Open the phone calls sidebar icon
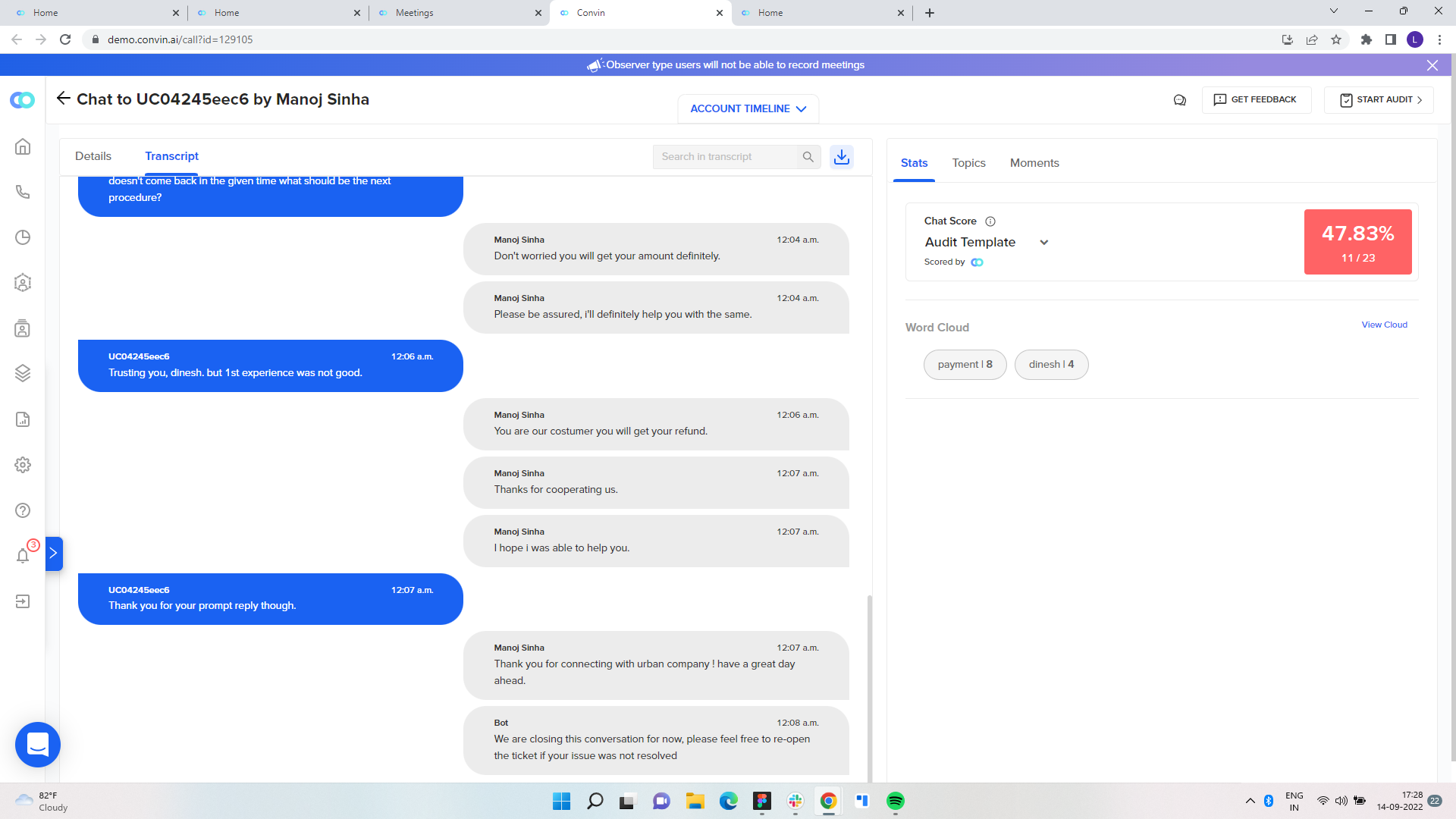1456x819 pixels. 23,192
